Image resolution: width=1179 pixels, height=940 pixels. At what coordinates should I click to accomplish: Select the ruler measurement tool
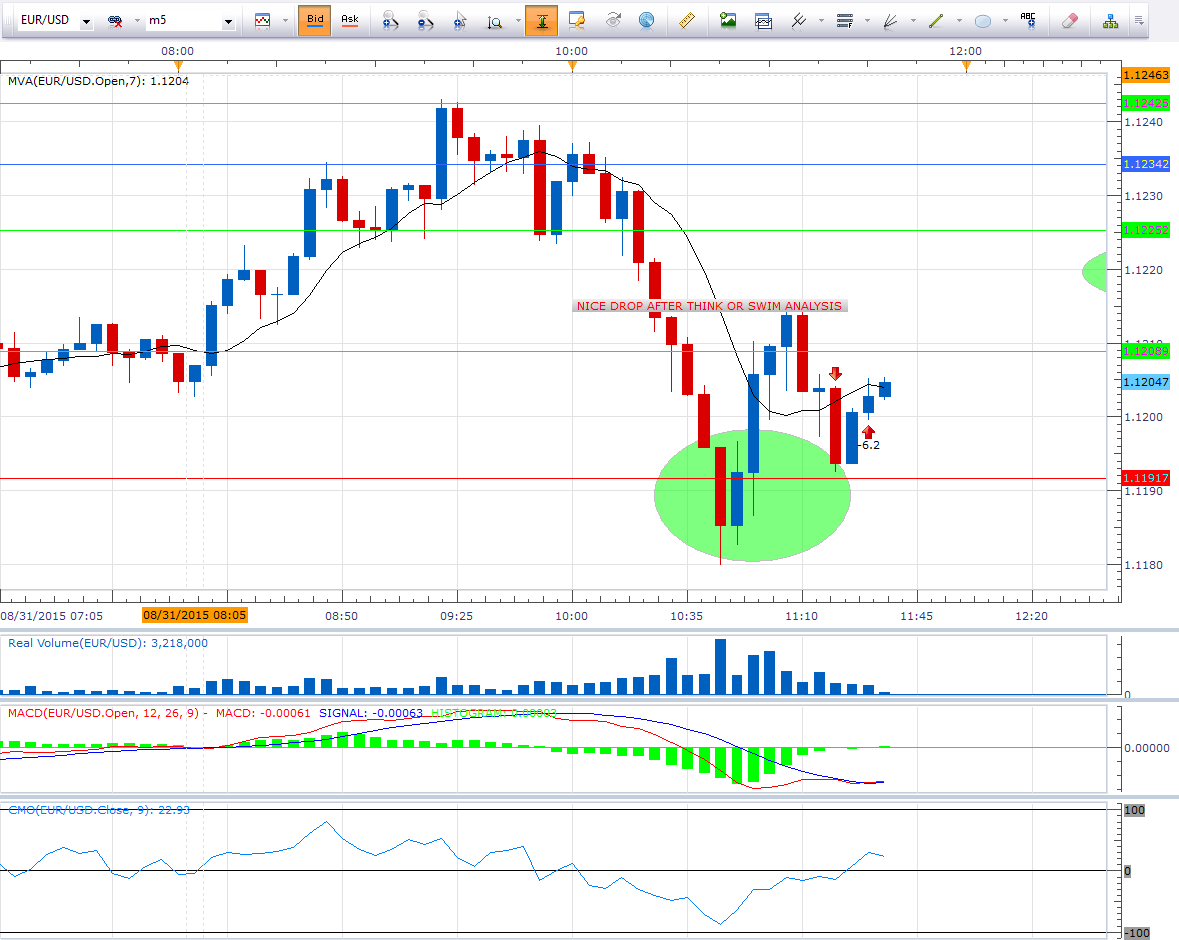pyautogui.click(x=686, y=20)
